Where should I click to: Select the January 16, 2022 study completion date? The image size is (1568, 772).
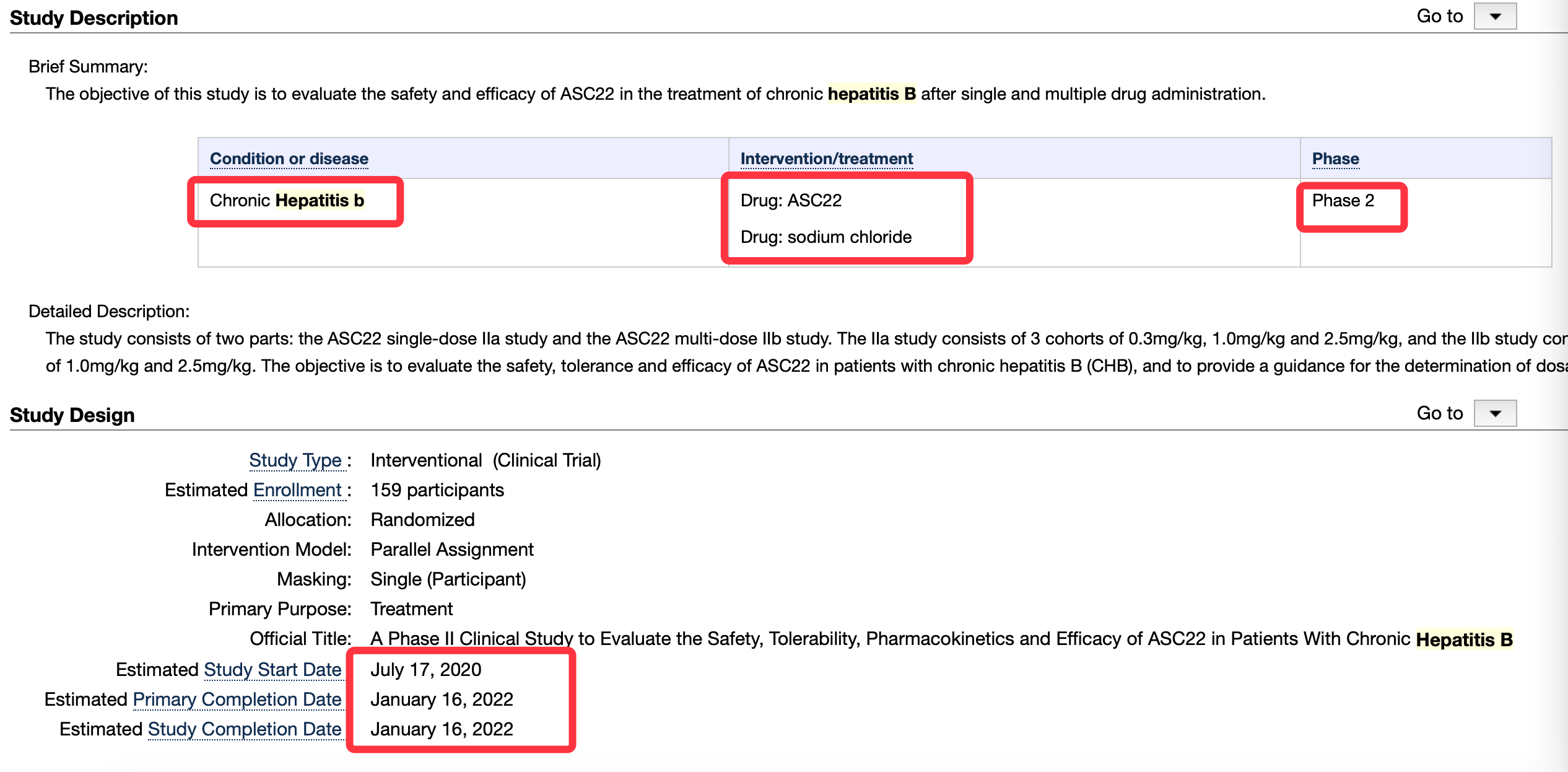(442, 729)
